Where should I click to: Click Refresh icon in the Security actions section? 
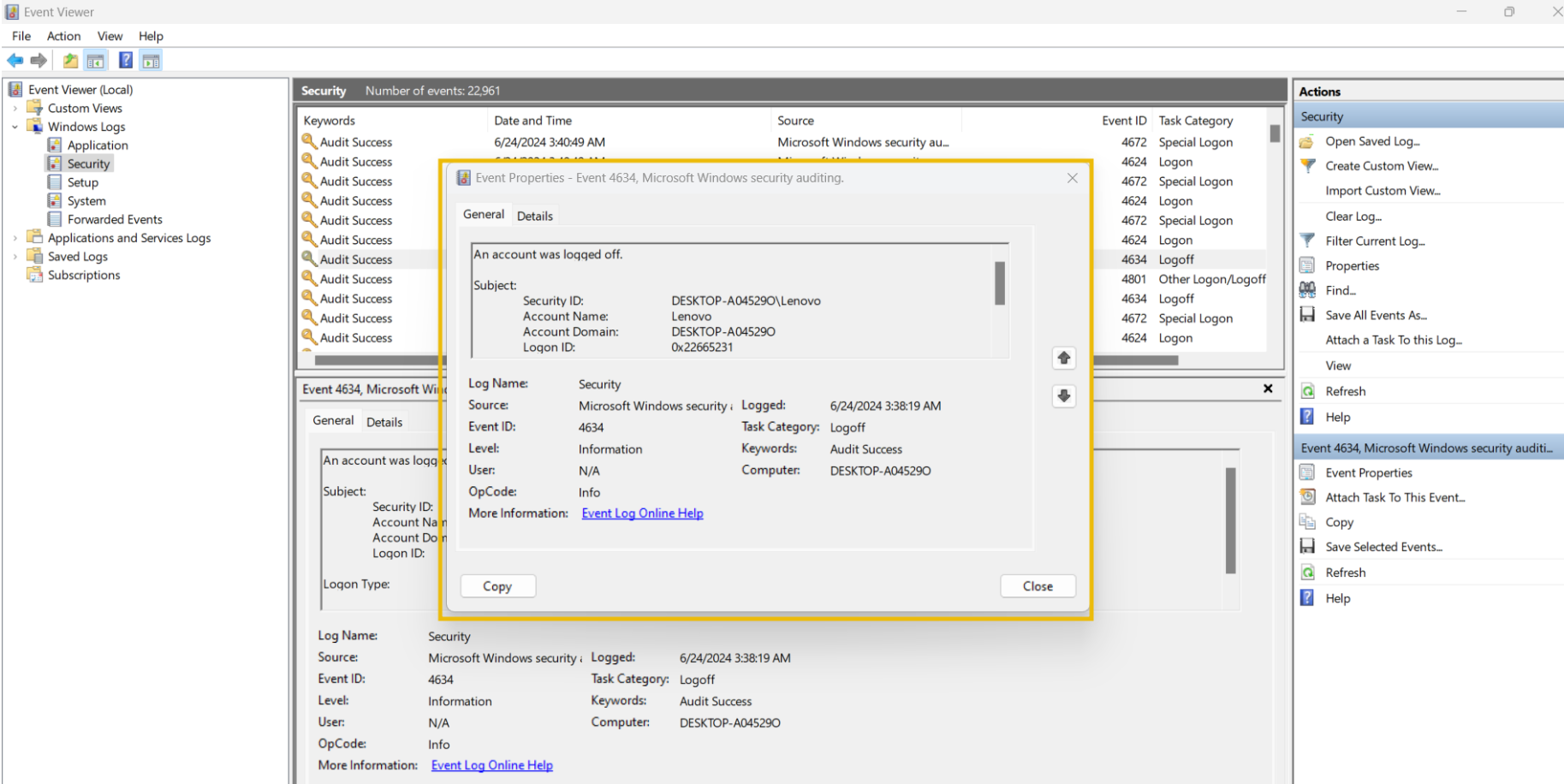[x=1307, y=391]
